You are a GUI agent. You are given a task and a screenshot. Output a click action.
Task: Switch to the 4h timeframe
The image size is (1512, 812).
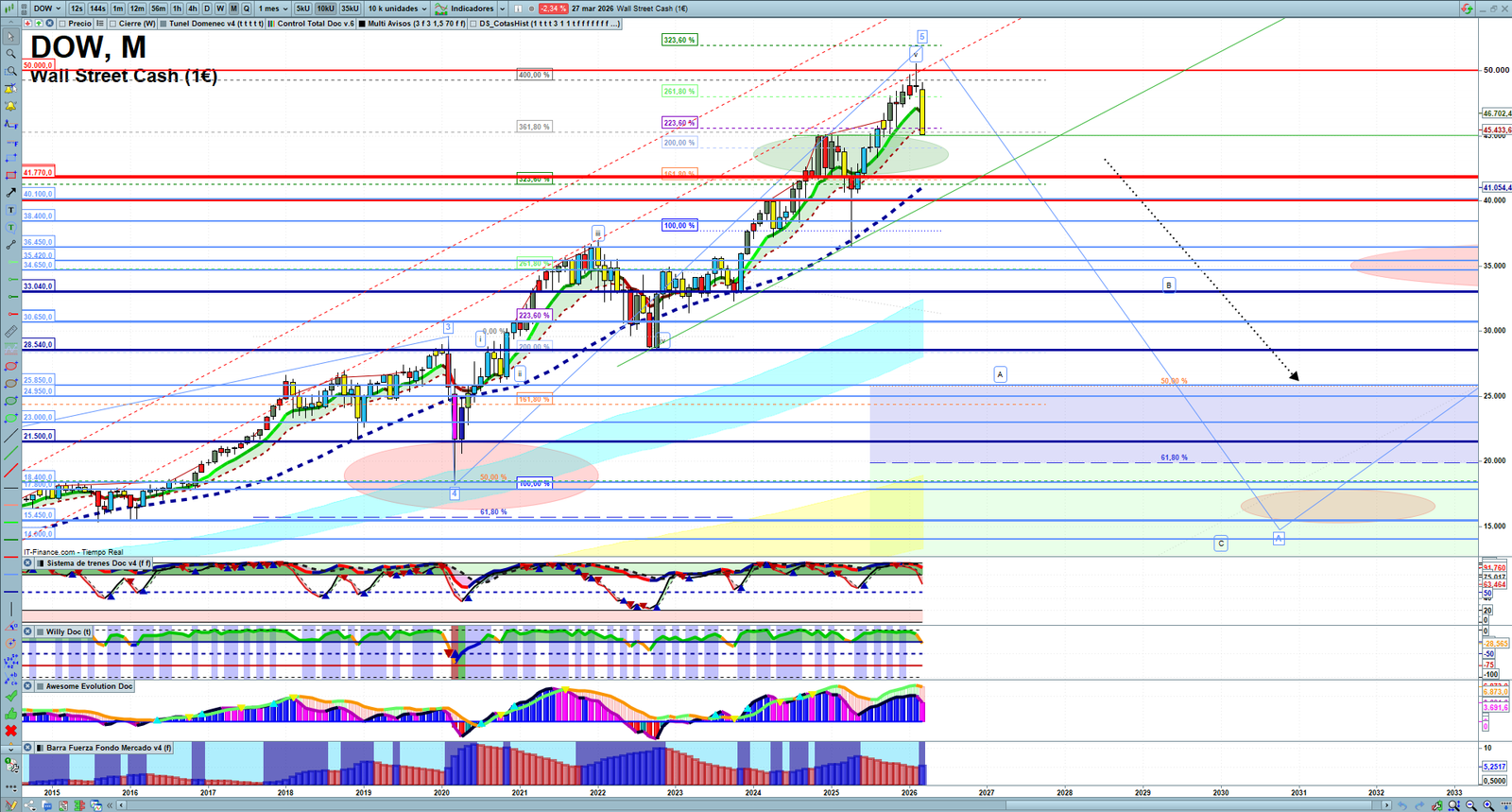click(192, 9)
